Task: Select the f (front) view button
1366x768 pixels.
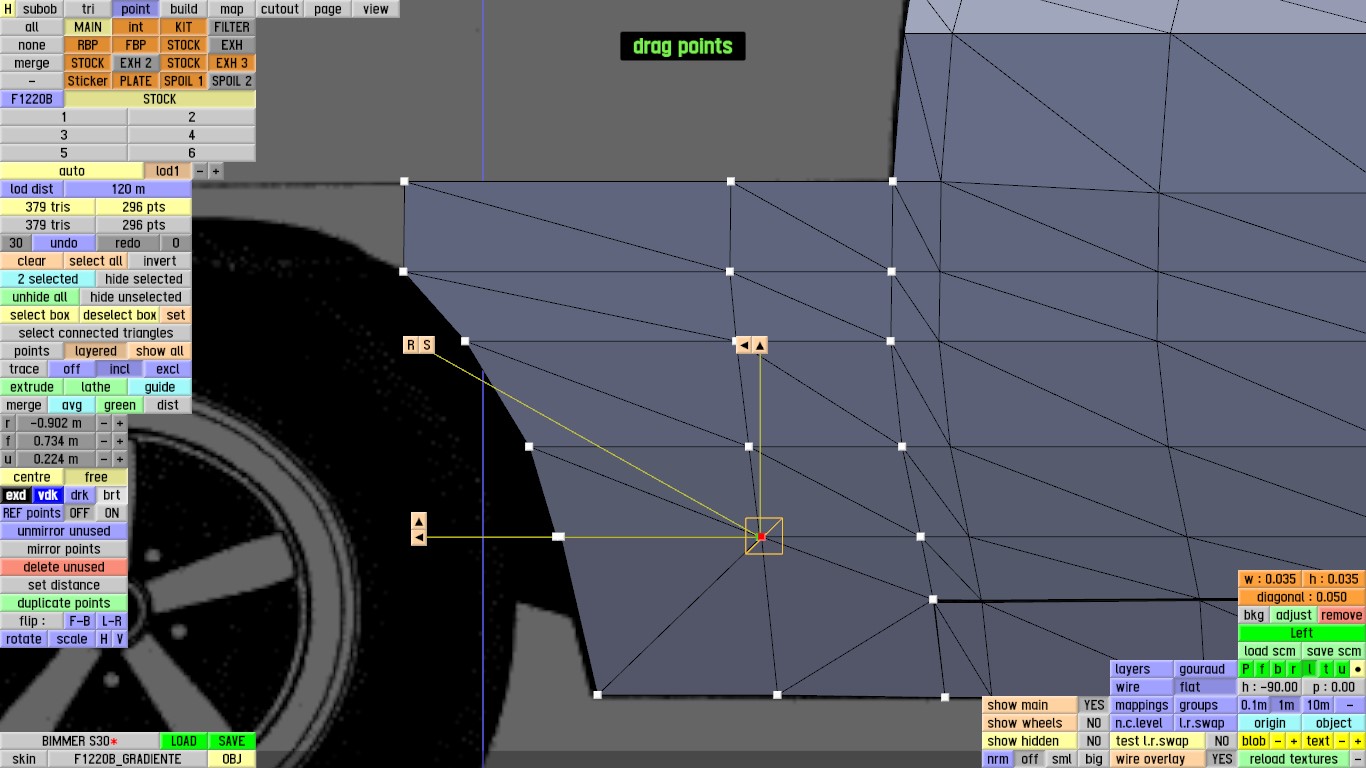Action: 1263,669
